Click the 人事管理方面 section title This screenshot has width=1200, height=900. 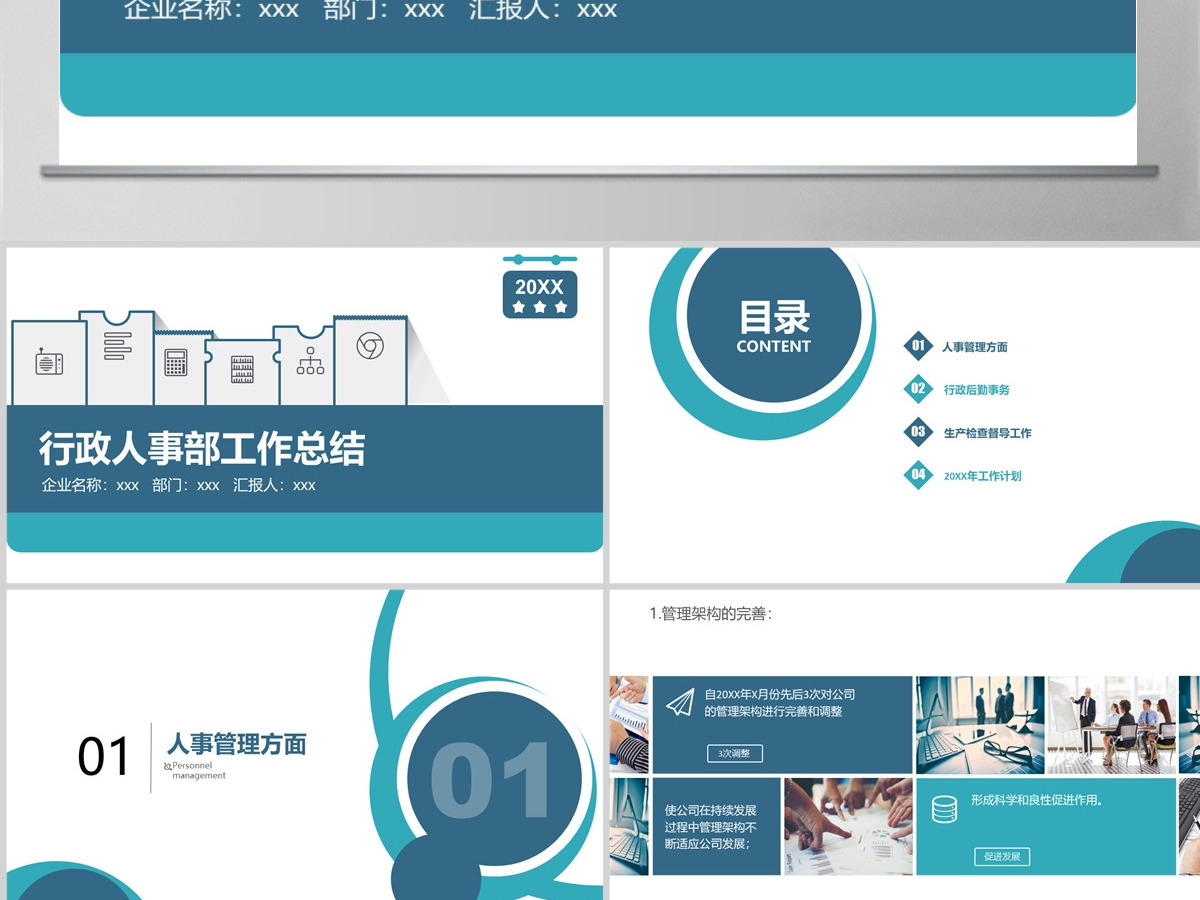[237, 744]
